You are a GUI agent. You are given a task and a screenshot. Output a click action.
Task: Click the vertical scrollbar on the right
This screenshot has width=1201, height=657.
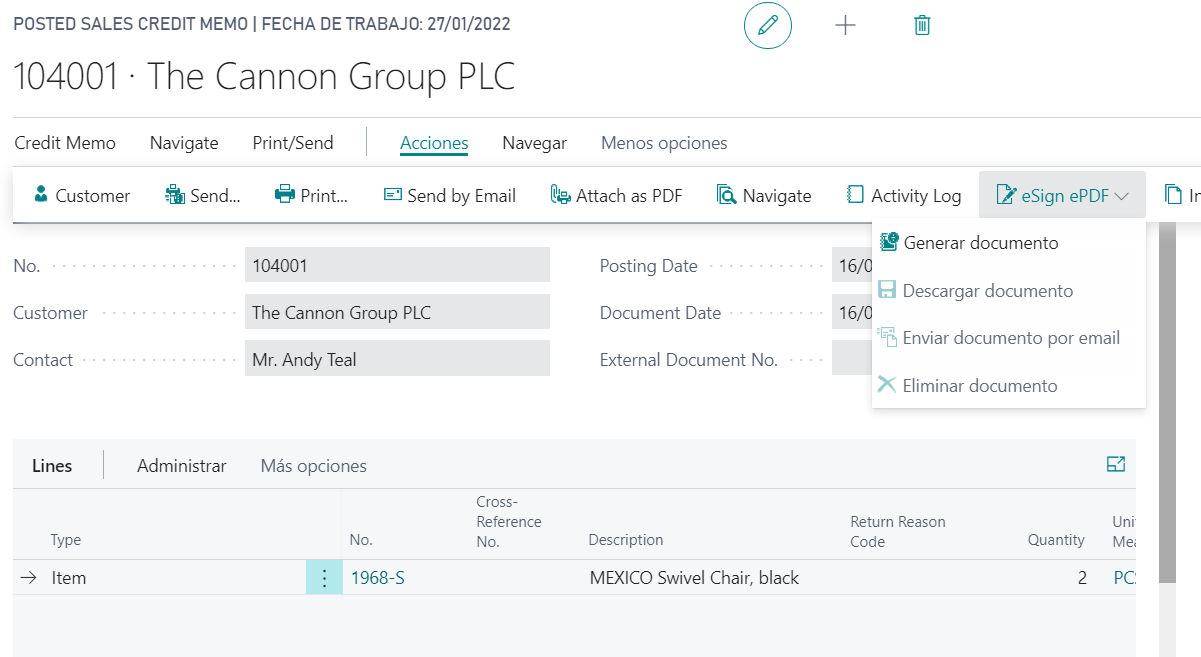click(x=1166, y=400)
